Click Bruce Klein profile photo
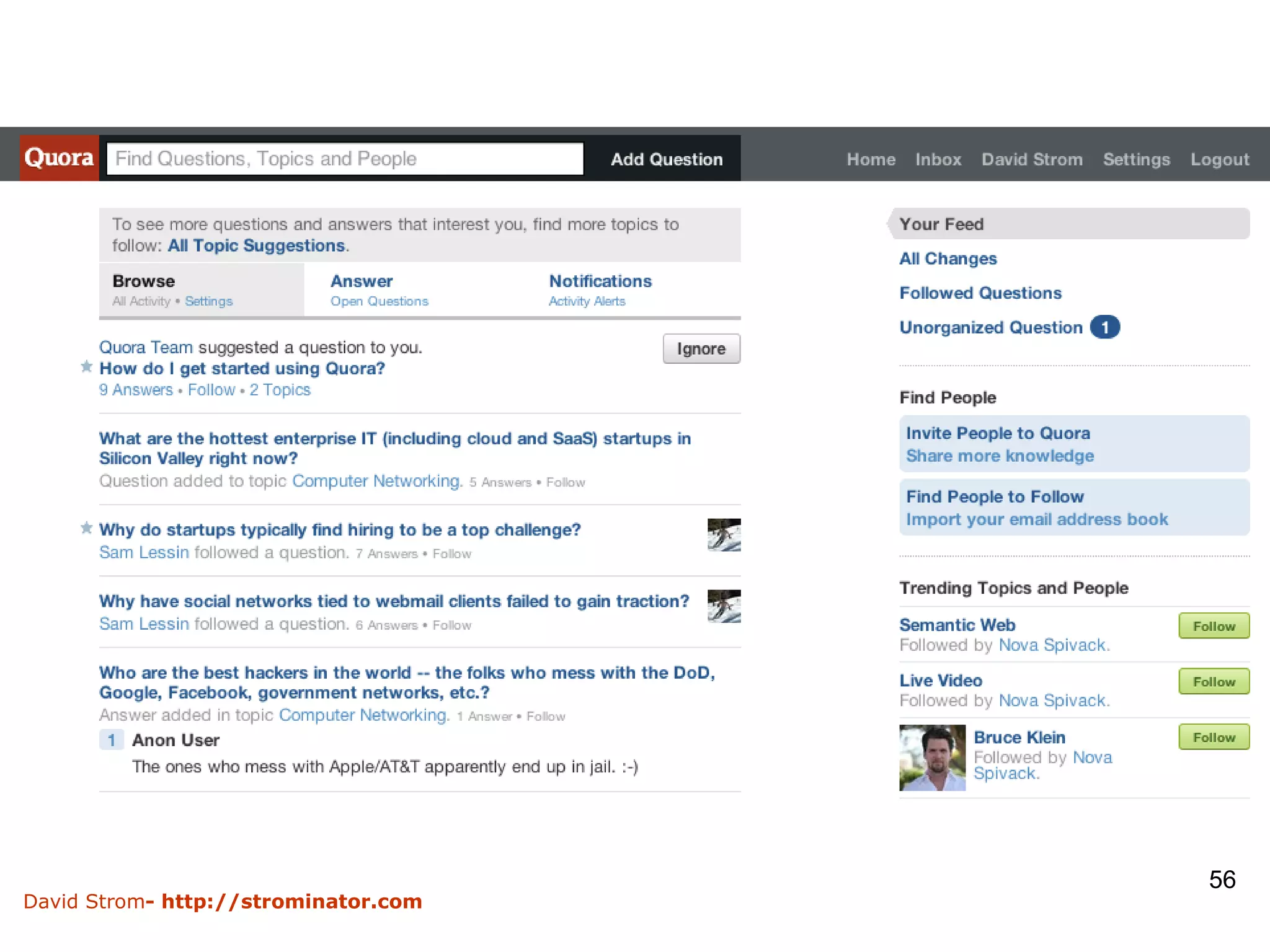The image size is (1270, 952). pyautogui.click(x=932, y=757)
